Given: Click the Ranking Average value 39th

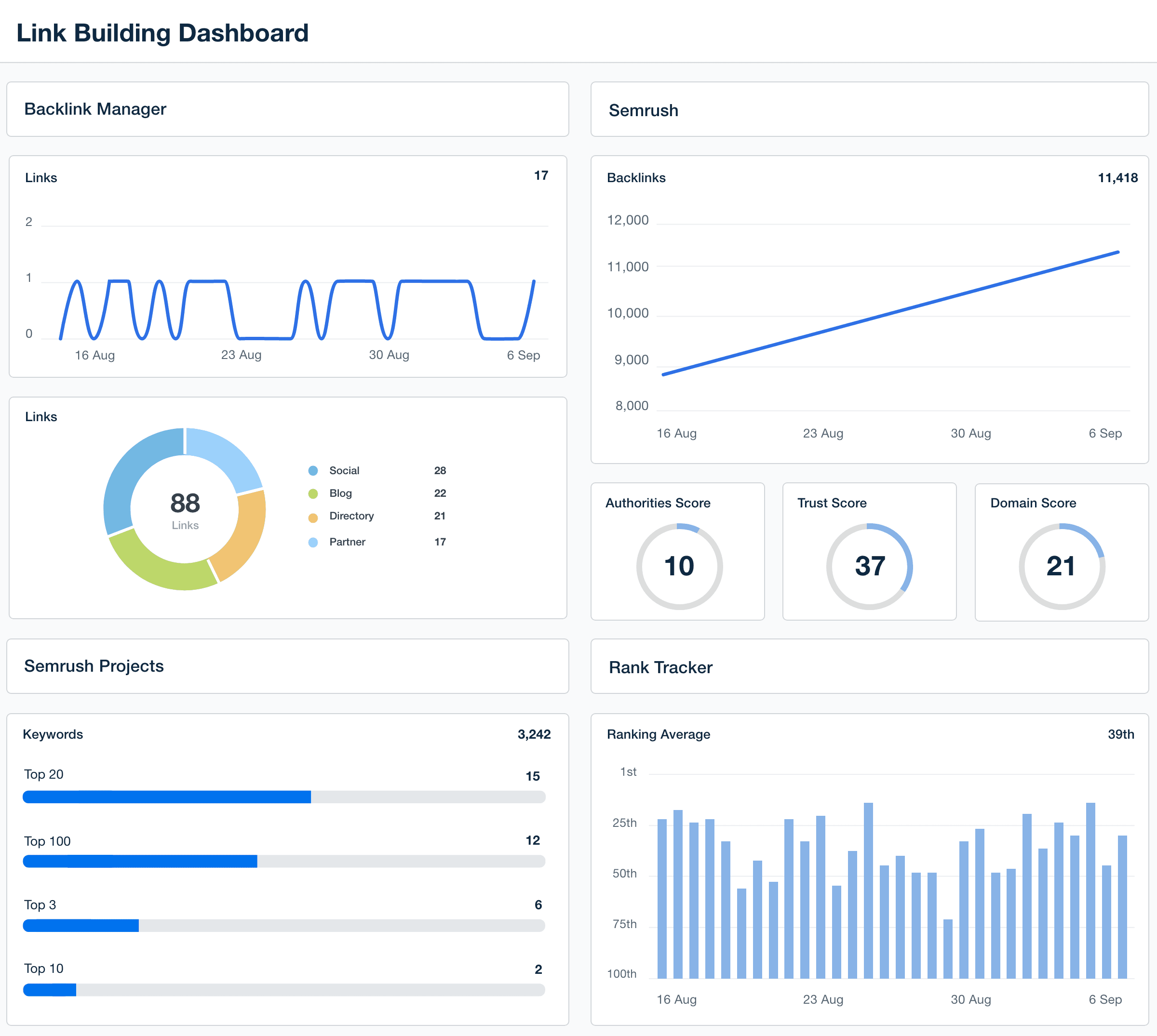Looking at the screenshot, I should tap(1121, 734).
